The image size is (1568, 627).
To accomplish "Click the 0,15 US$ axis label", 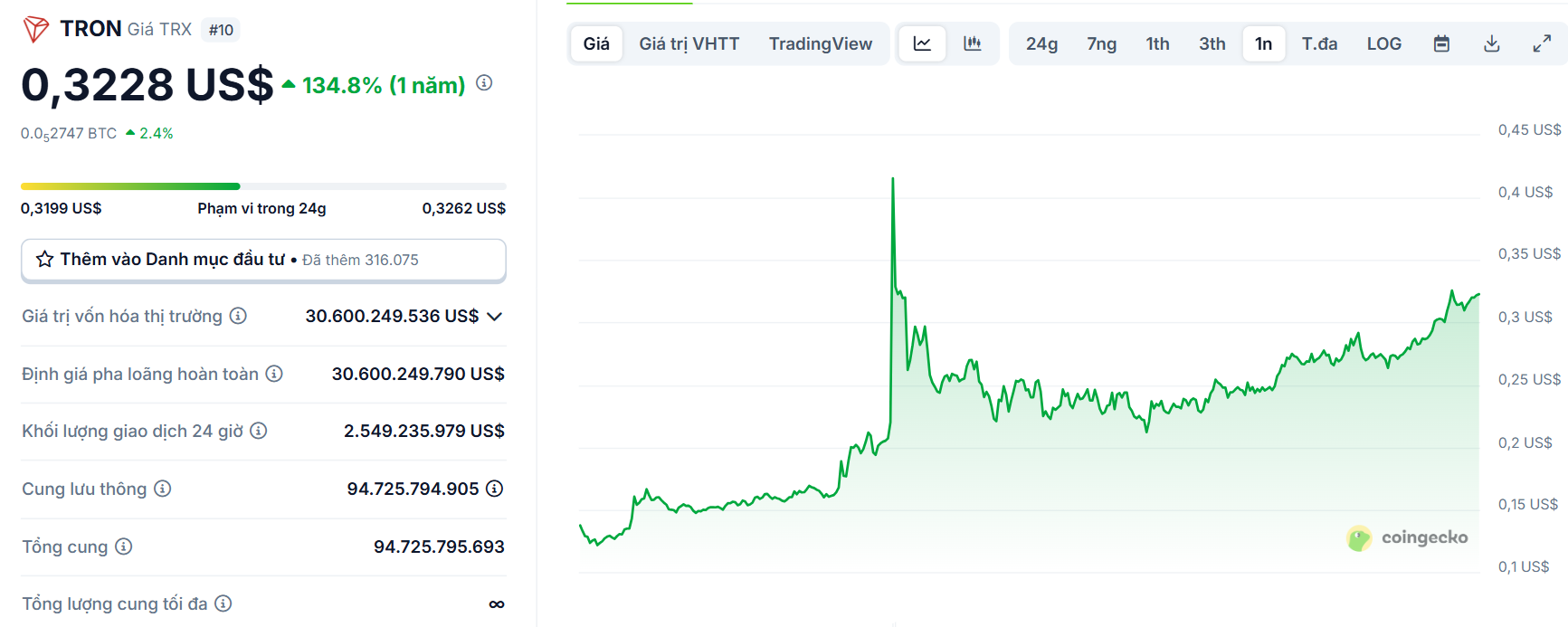I will (x=1528, y=504).
